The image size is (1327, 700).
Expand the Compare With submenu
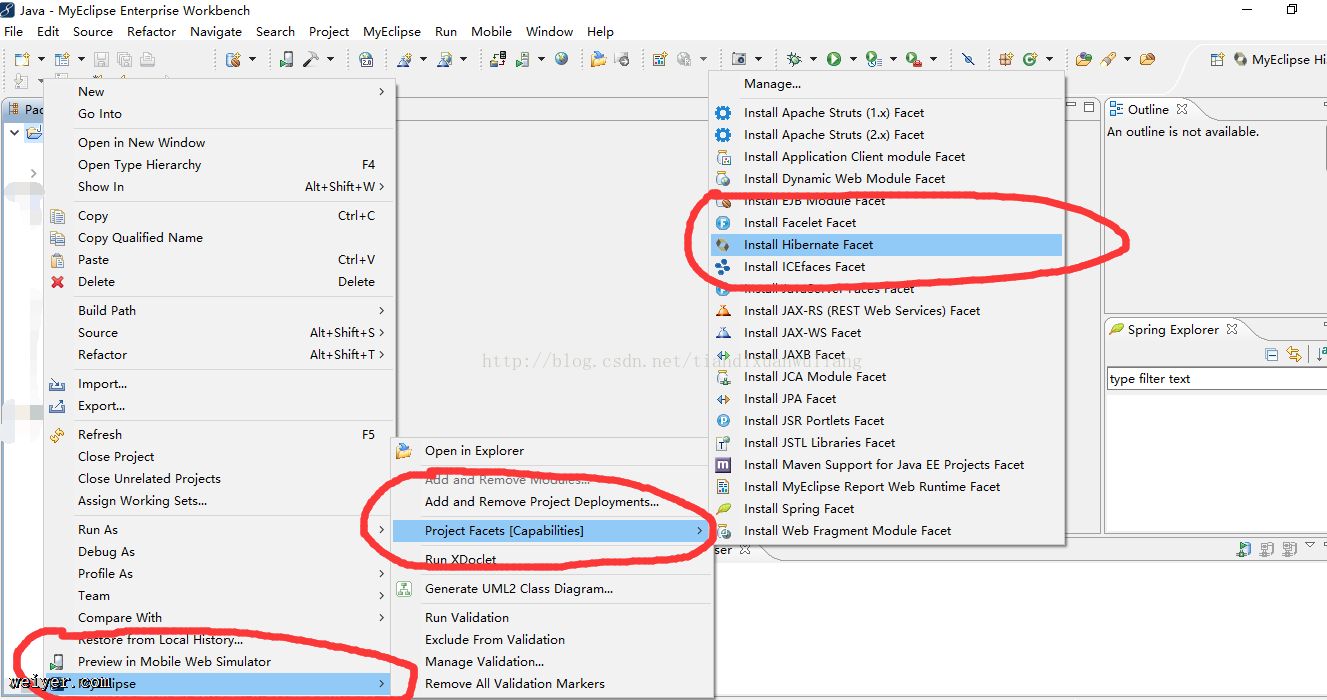[x=220, y=618]
